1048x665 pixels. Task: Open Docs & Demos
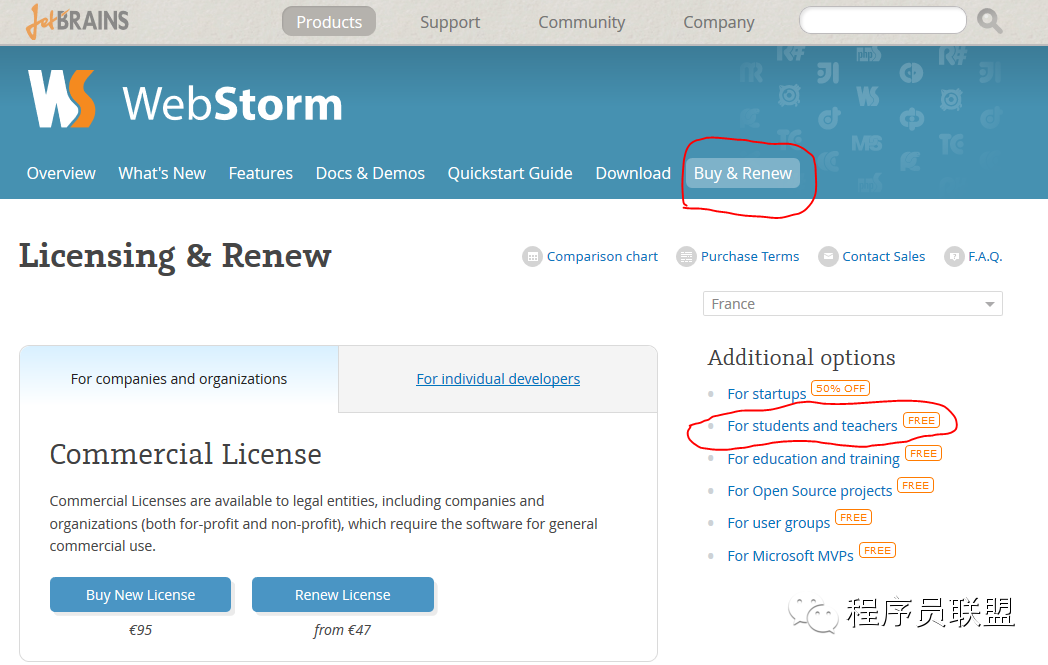370,173
